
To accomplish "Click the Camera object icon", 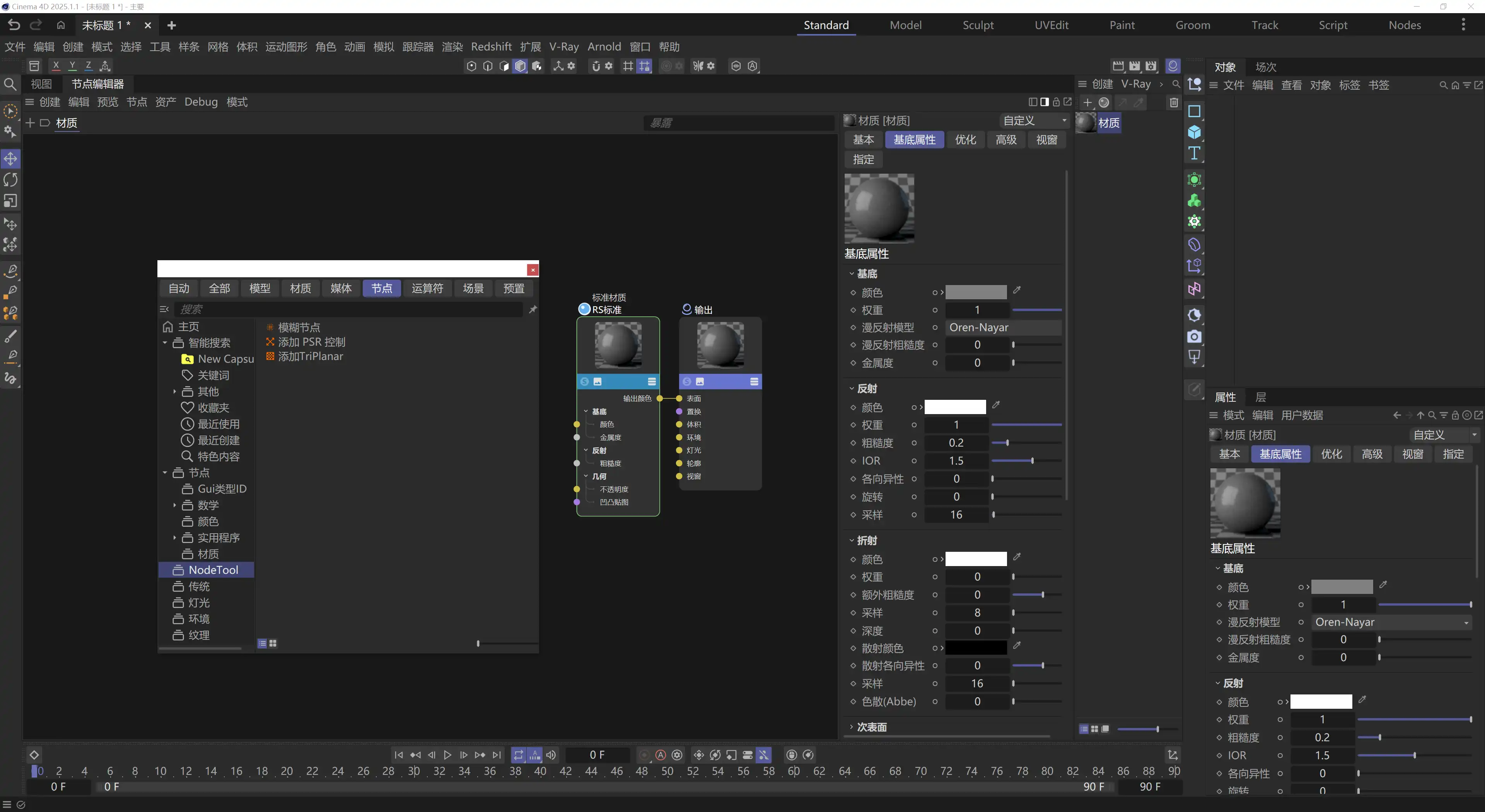I will (1194, 336).
